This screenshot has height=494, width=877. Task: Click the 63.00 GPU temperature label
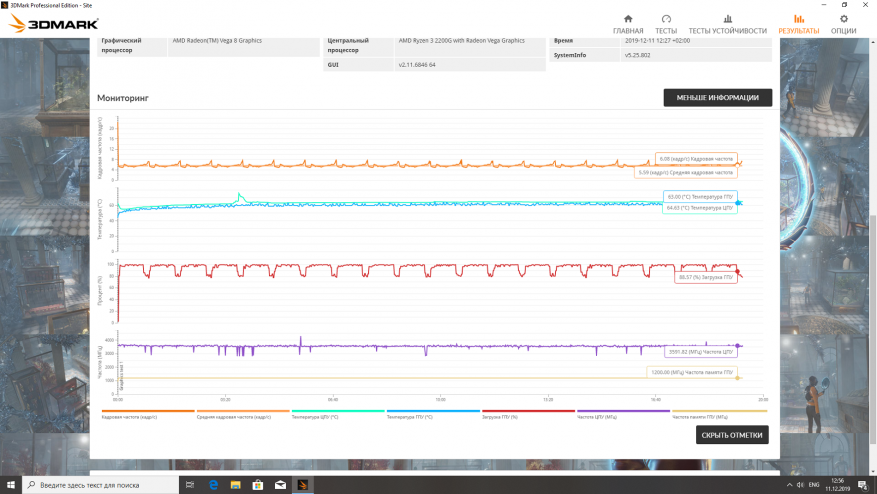[700, 197]
